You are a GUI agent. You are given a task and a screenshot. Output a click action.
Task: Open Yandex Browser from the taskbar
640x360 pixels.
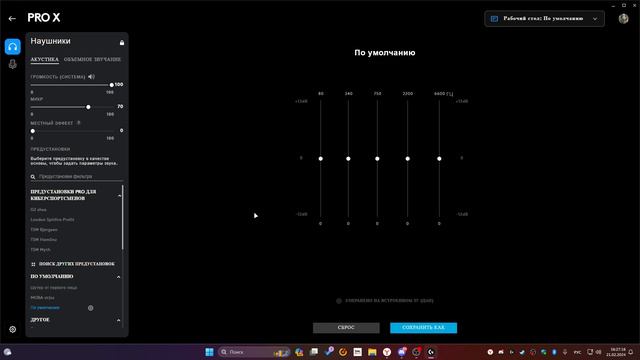pyautogui.click(x=387, y=352)
